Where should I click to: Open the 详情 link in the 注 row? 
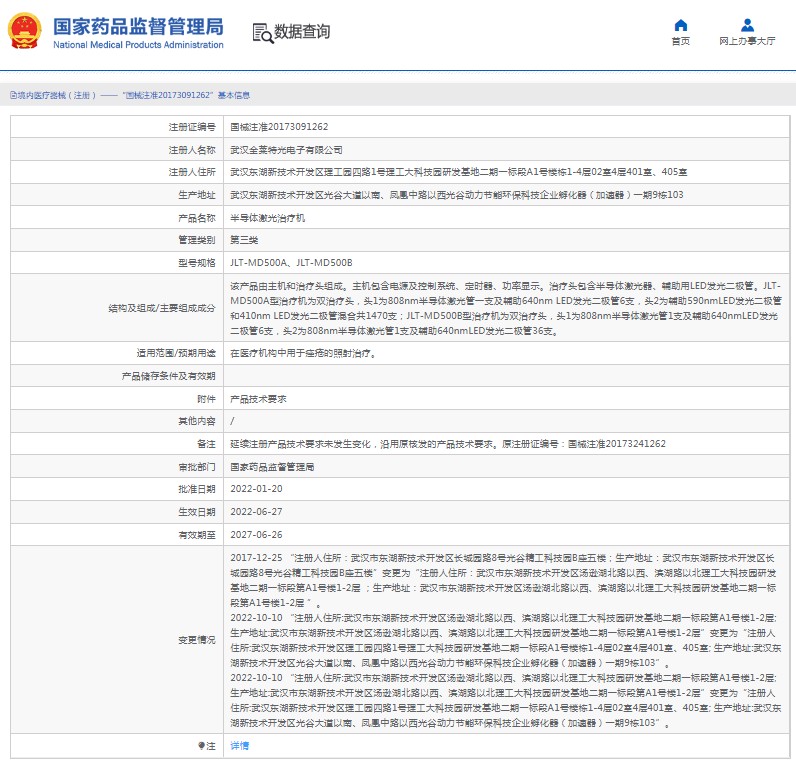point(239,745)
